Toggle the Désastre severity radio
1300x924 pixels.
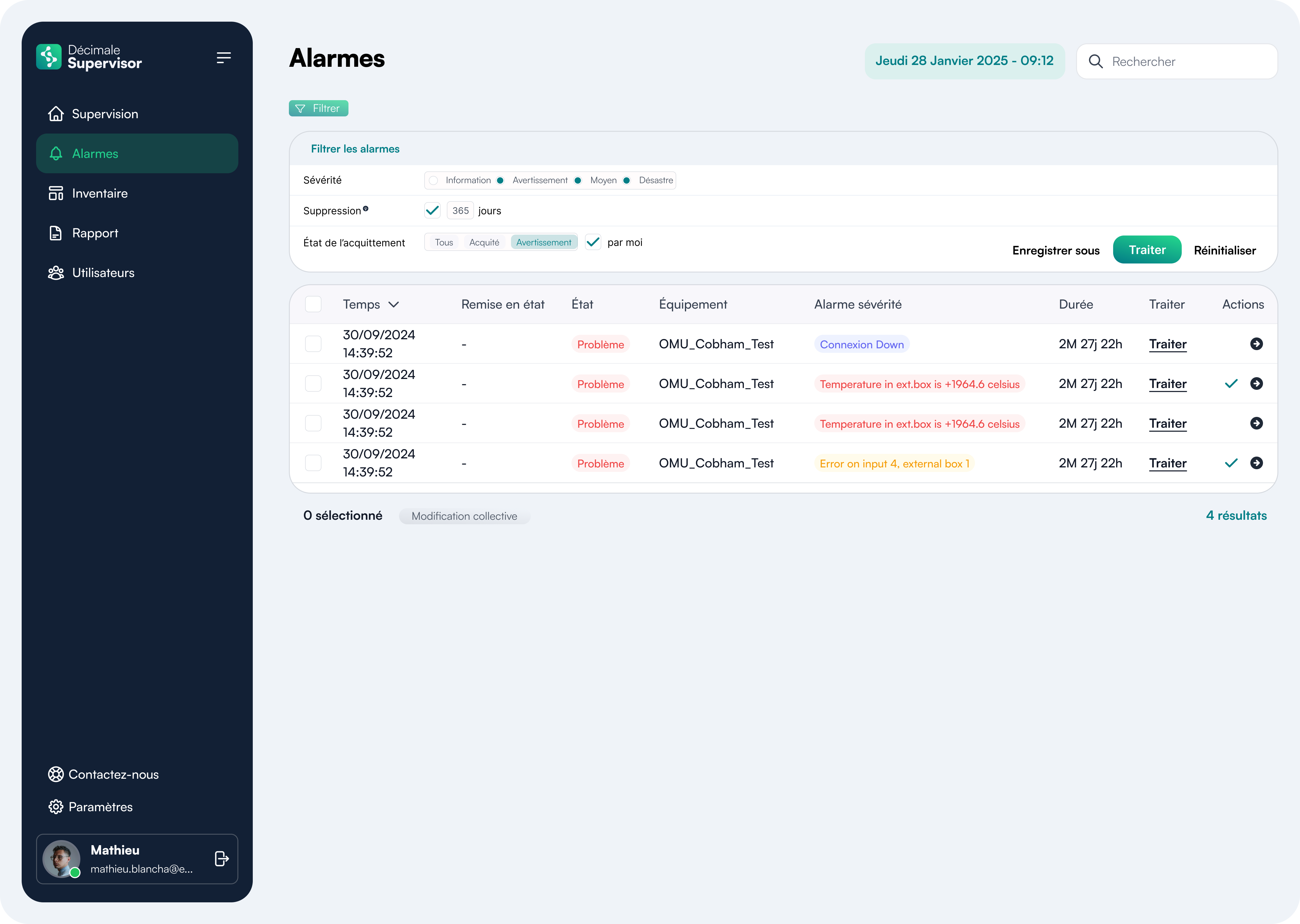[x=627, y=180]
